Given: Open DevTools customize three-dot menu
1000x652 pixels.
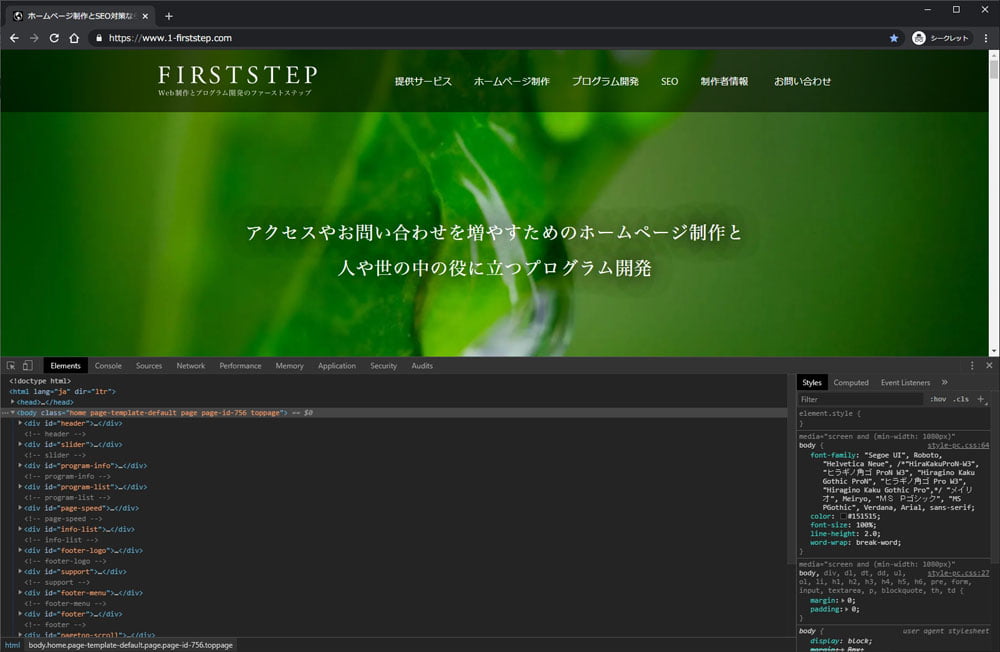Looking at the screenshot, I should [x=972, y=366].
